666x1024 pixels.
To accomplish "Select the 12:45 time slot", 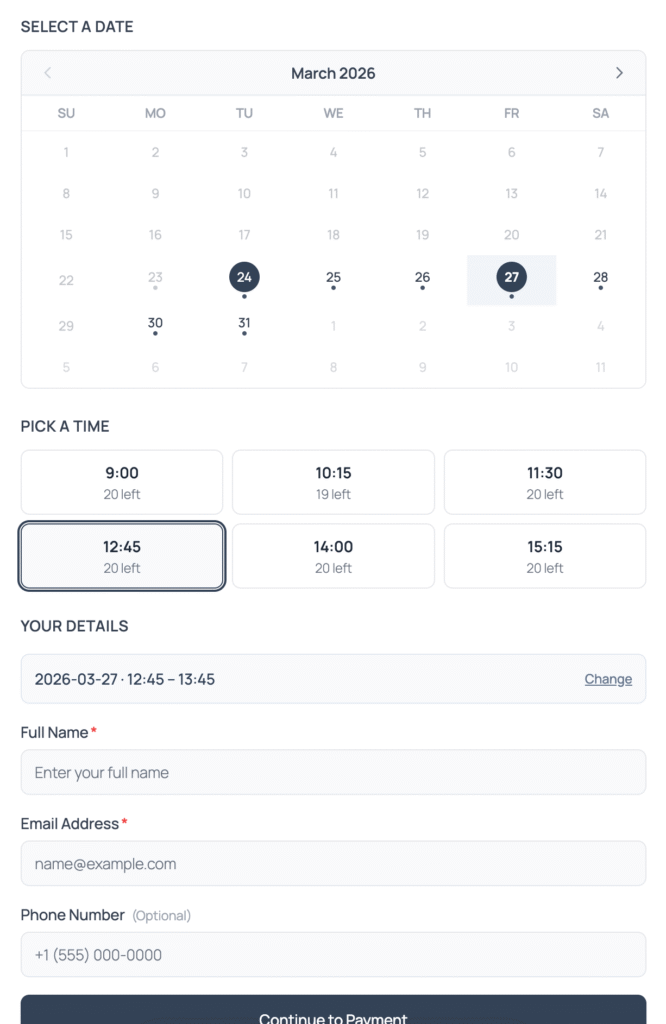I will click(x=122, y=556).
